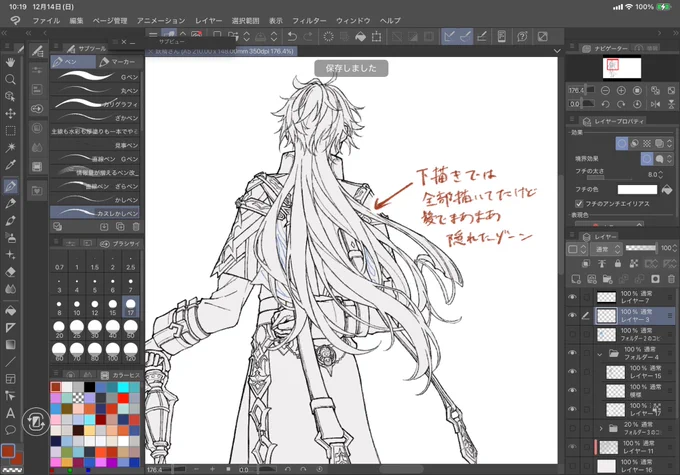
Task: Flip canvas horizontally in Navigator
Action: pyautogui.click(x=655, y=104)
